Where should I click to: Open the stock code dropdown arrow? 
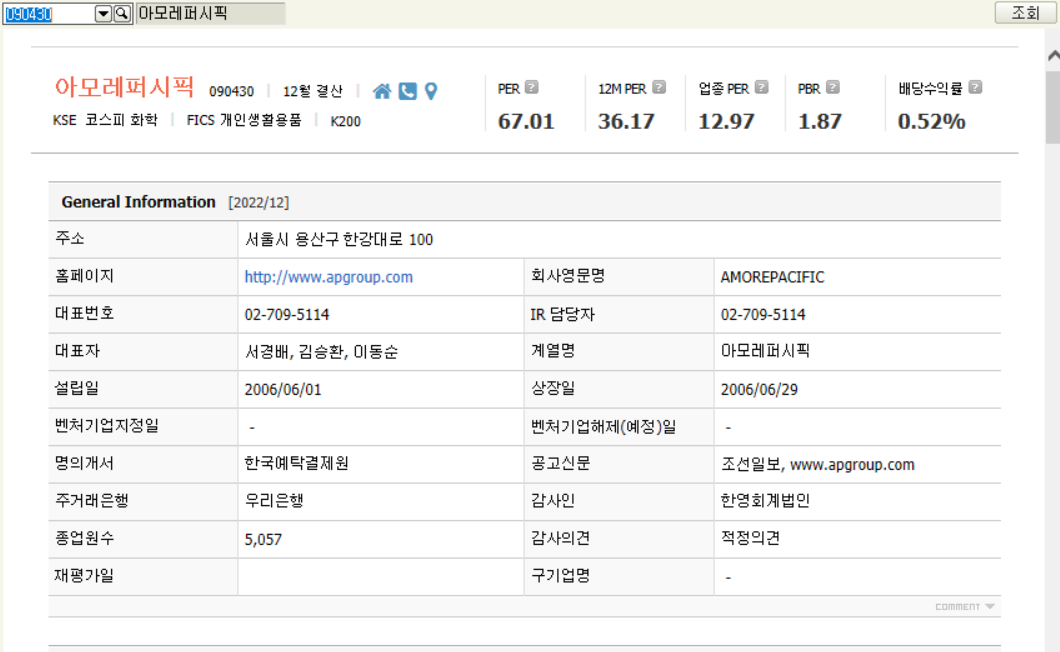pos(105,14)
